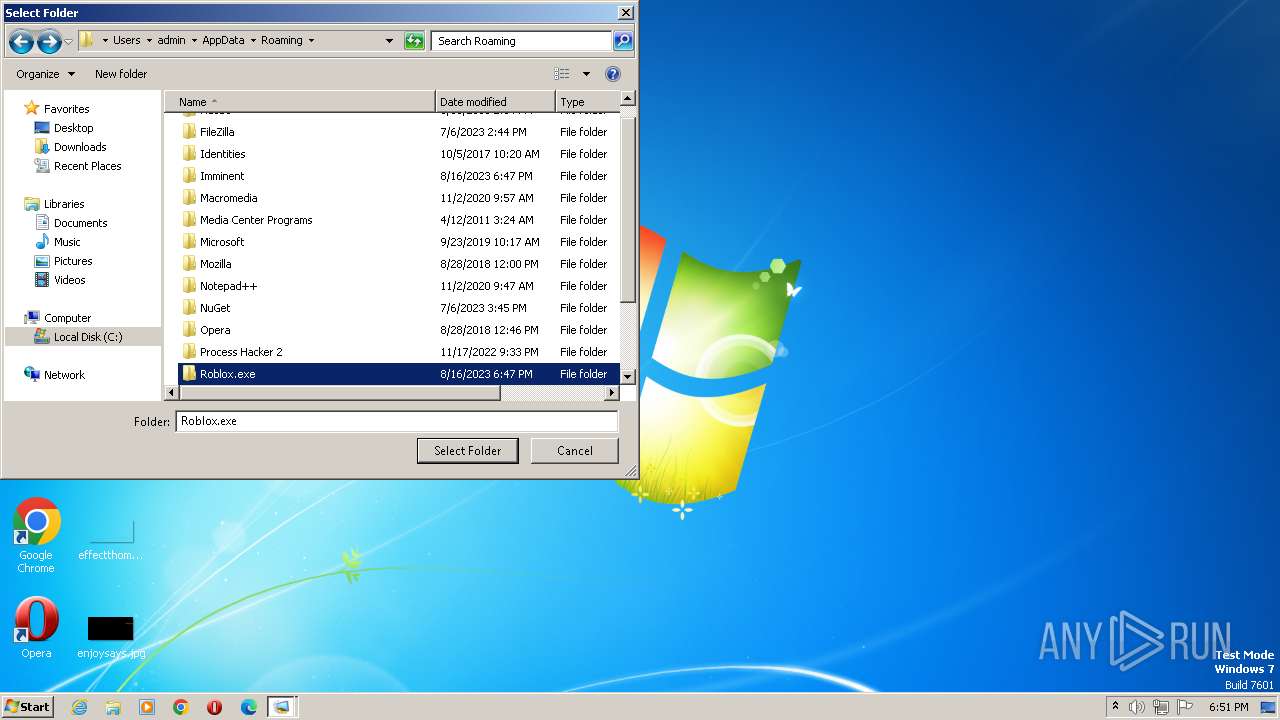Select the Notepad++ folder icon
The image size is (1280, 720).
189,286
